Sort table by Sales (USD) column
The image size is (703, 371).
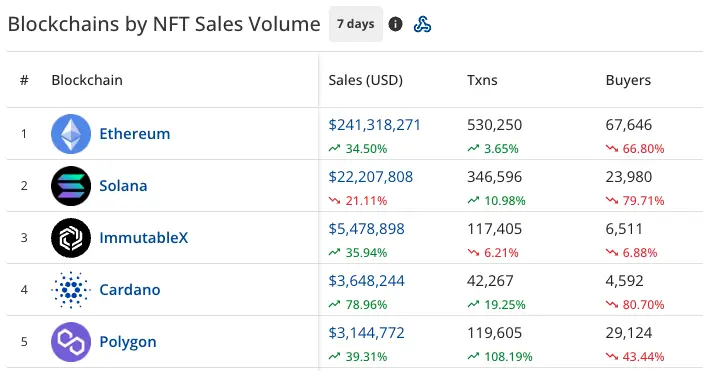pyautogui.click(x=365, y=80)
